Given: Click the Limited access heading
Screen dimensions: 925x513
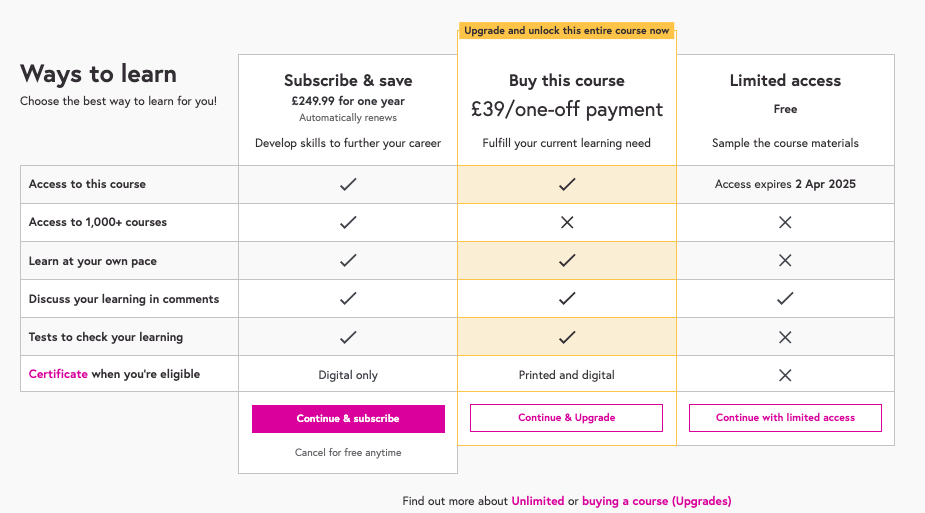Looking at the screenshot, I should pos(785,81).
